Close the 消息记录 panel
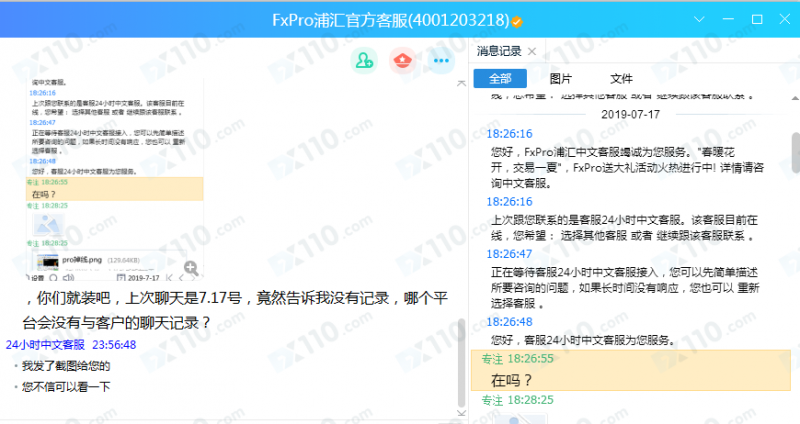The height and width of the screenshot is (424, 800). coord(532,51)
